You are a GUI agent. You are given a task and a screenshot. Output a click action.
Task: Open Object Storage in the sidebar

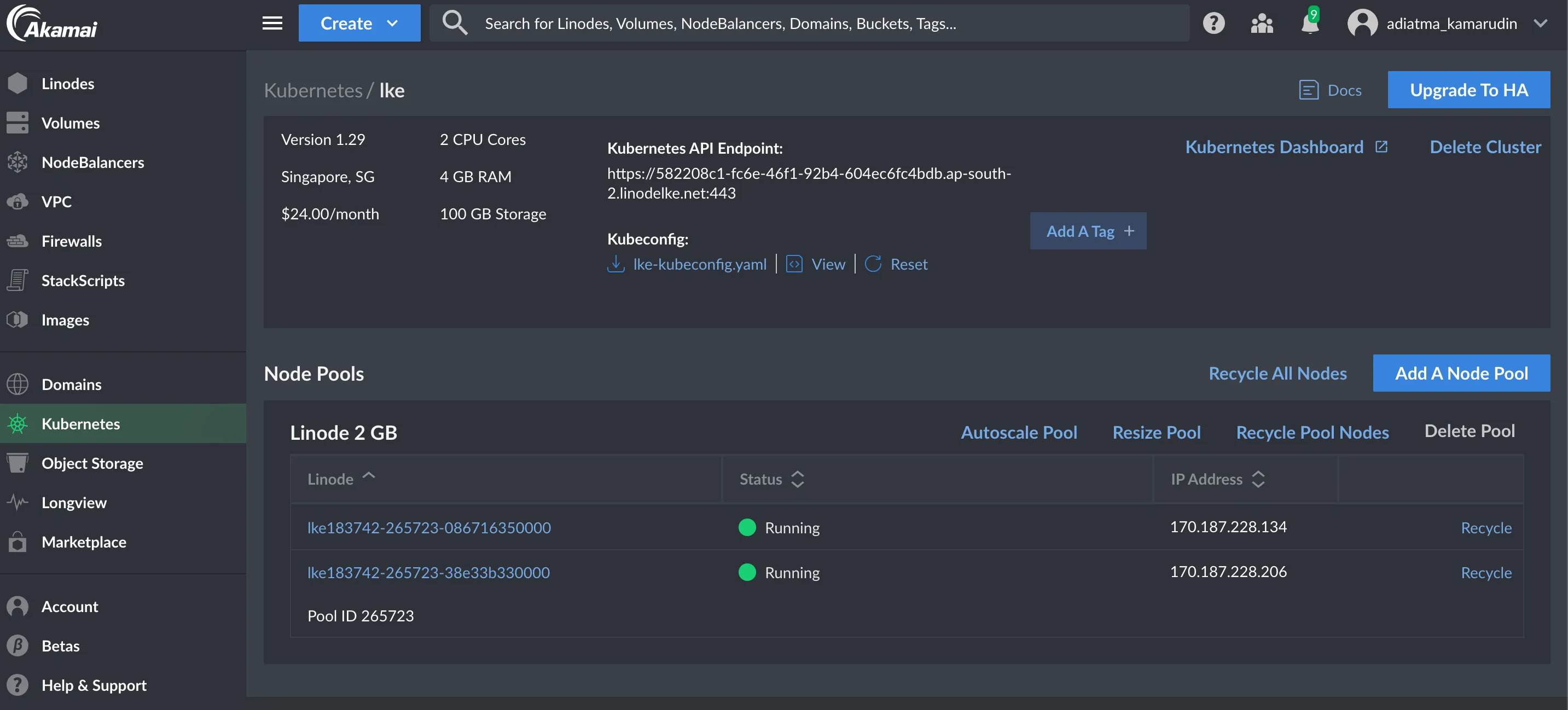[x=123, y=463]
